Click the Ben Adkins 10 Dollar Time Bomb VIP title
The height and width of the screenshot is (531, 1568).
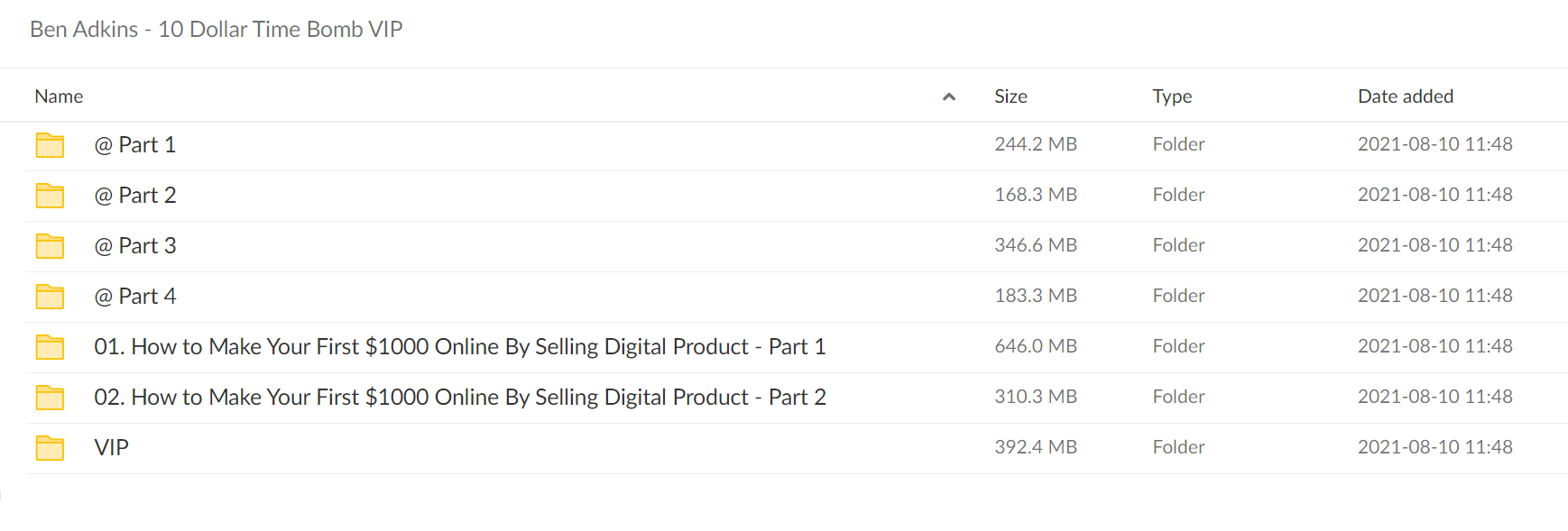tap(216, 30)
